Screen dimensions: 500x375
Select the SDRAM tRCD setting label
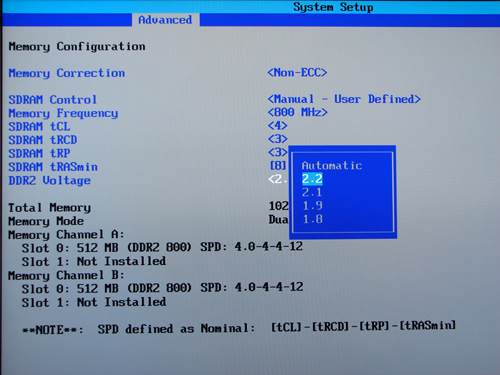pyautogui.click(x=43, y=140)
